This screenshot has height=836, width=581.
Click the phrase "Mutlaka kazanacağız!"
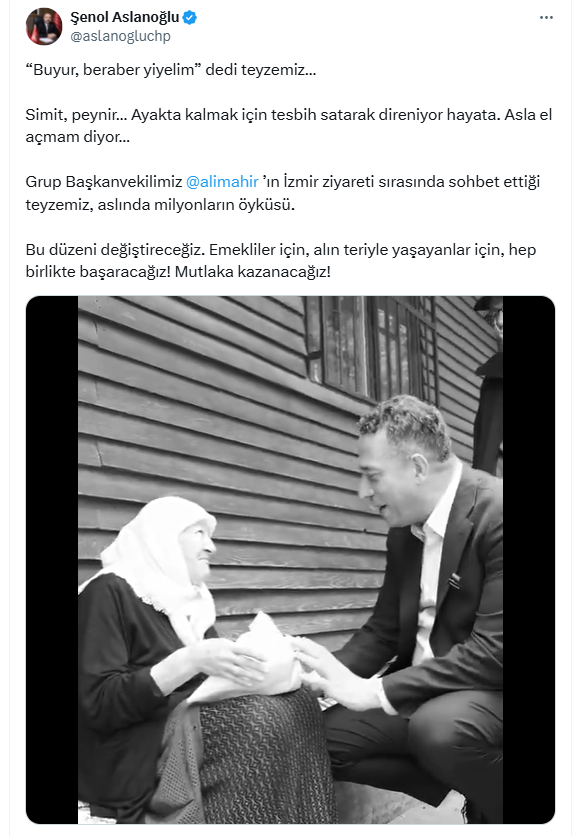[x=253, y=272]
